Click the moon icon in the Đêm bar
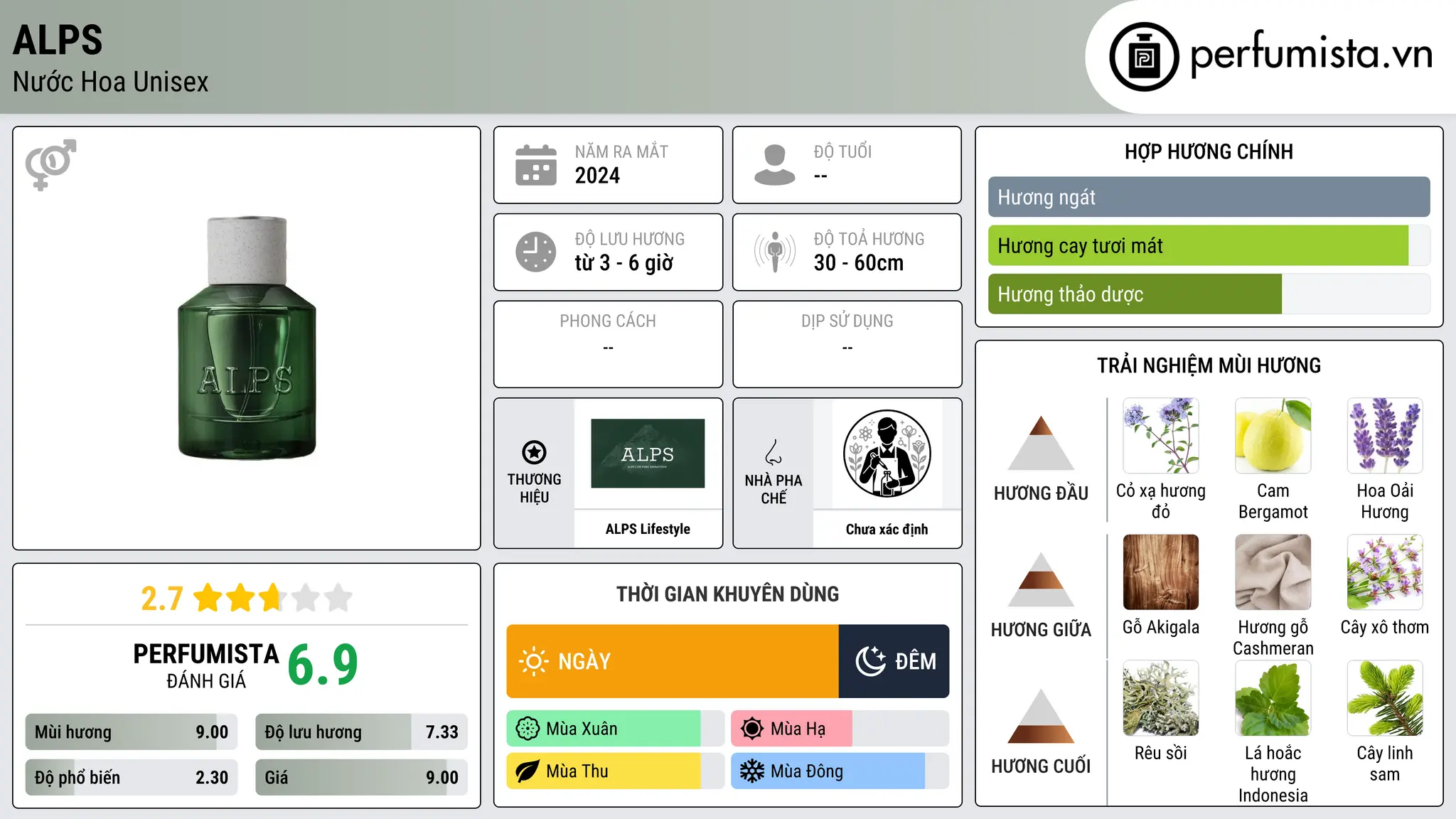This screenshot has width=1456, height=819. [870, 661]
